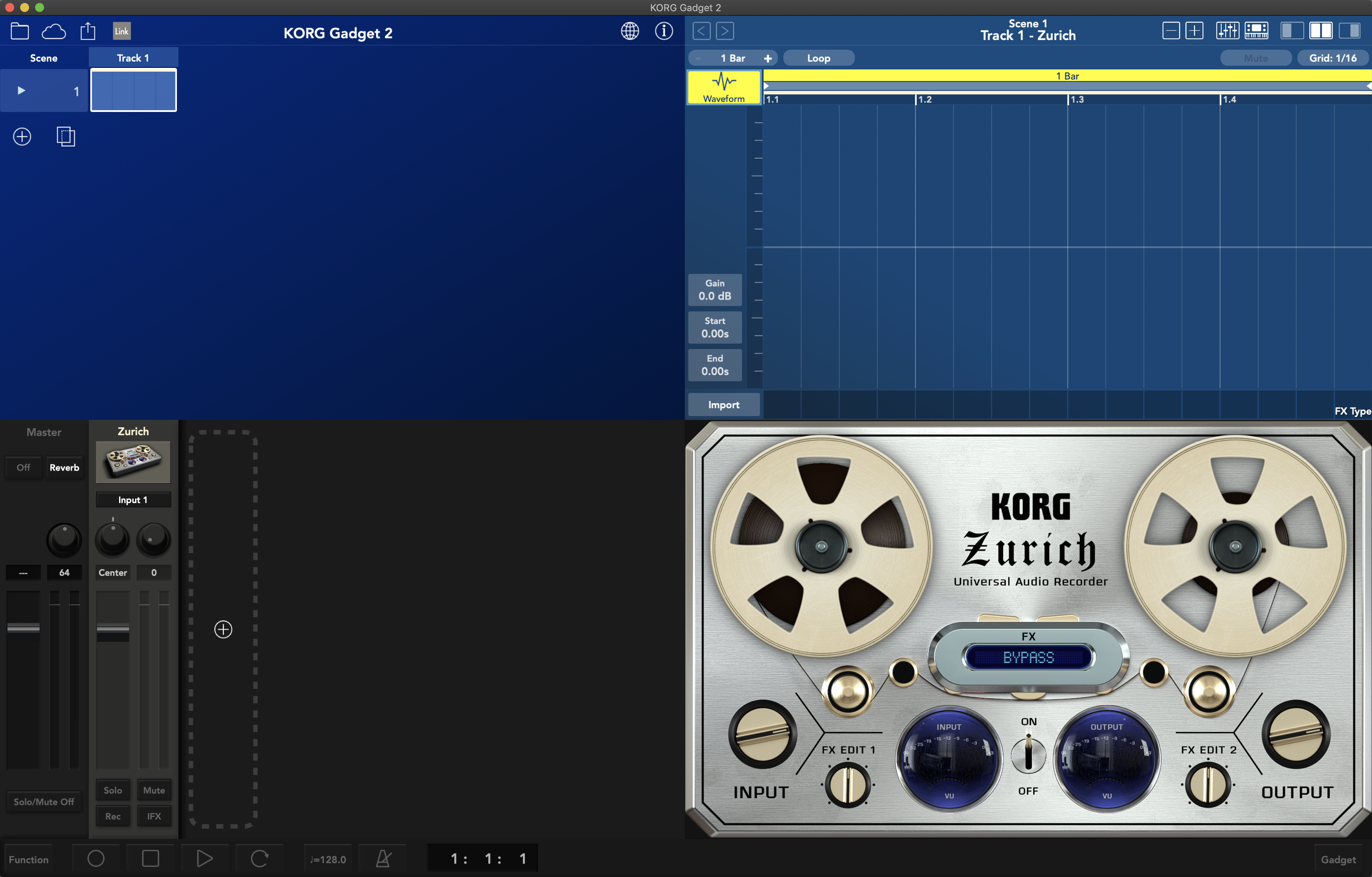Click the Import audio button
Image resolution: width=1372 pixels, height=877 pixels.
(x=724, y=404)
